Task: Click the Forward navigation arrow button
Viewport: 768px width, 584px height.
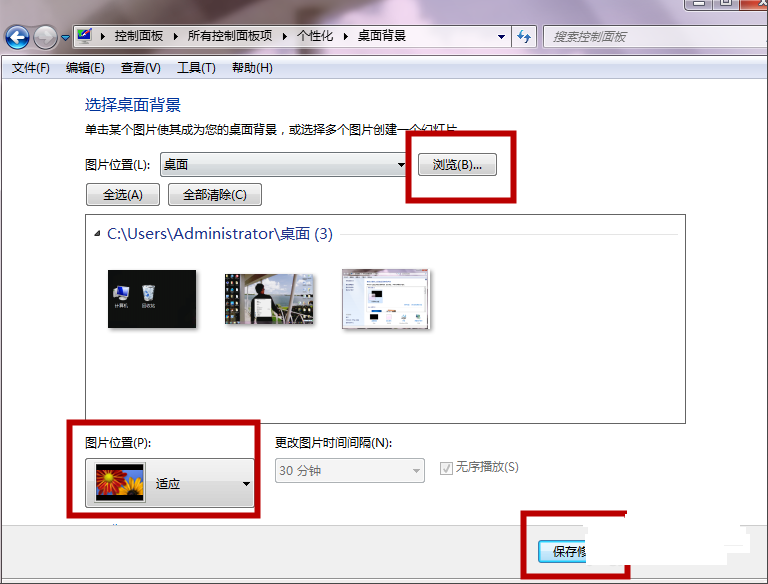Action: 45,38
